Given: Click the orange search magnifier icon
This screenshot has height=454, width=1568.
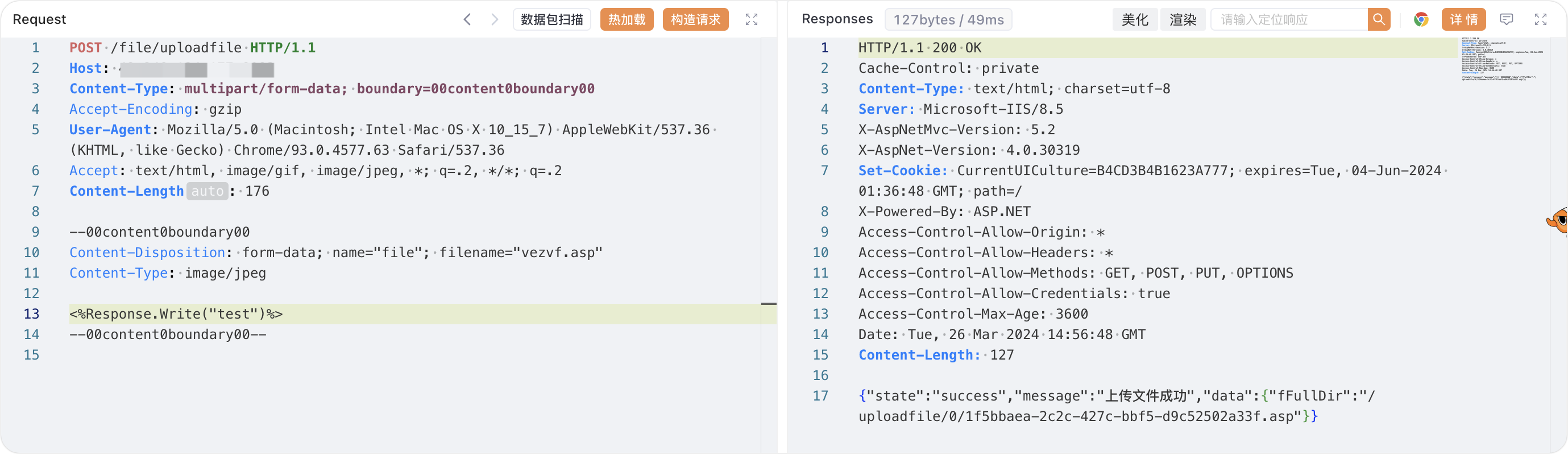Looking at the screenshot, I should (x=1379, y=19).
